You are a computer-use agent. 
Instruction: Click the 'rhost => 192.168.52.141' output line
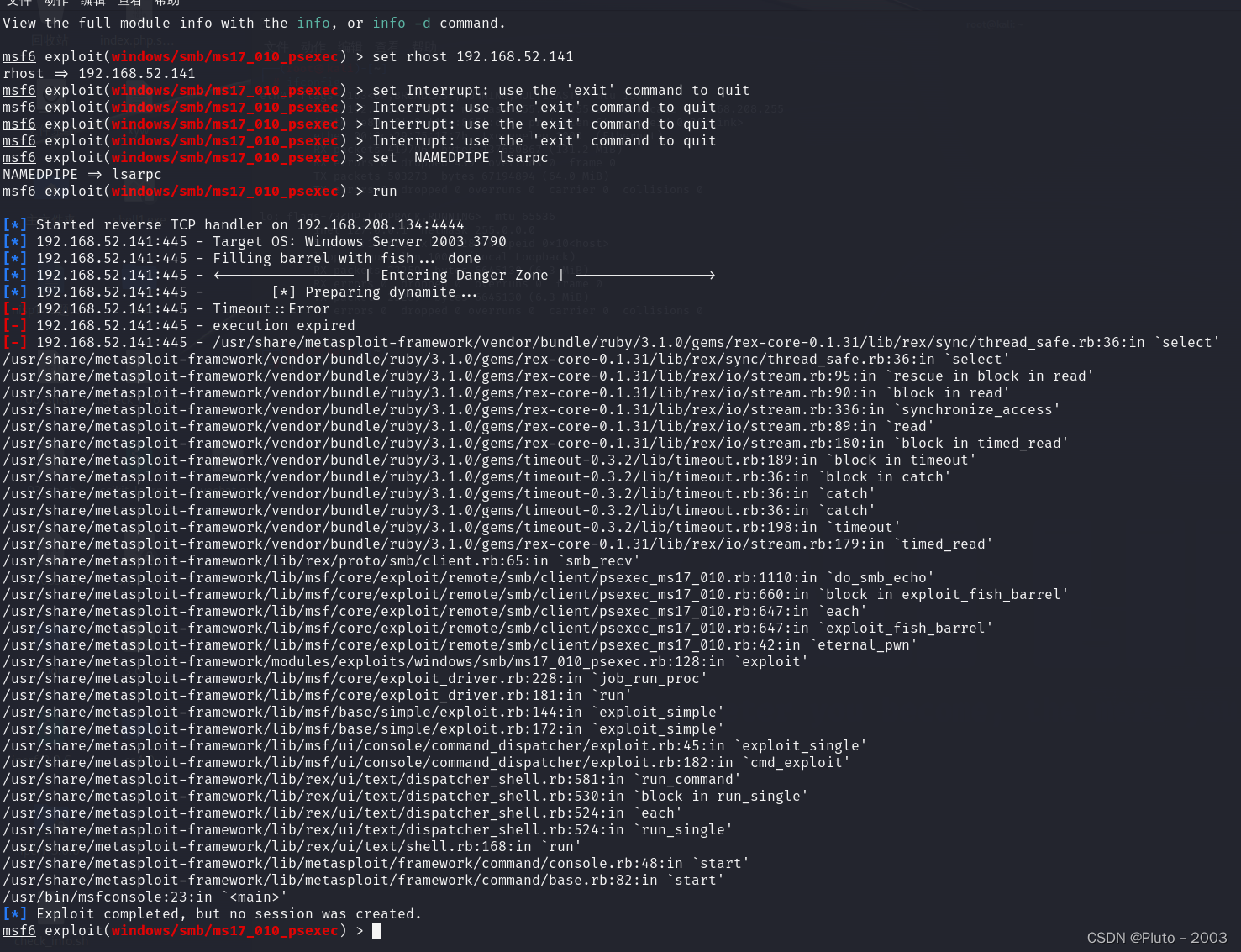pos(98,73)
